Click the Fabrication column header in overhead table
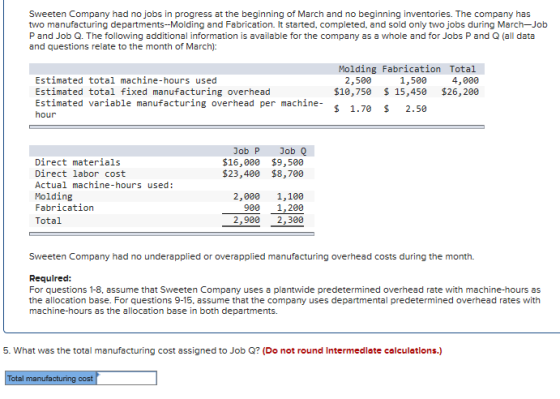The width and height of the screenshot is (560, 399). tap(411, 69)
